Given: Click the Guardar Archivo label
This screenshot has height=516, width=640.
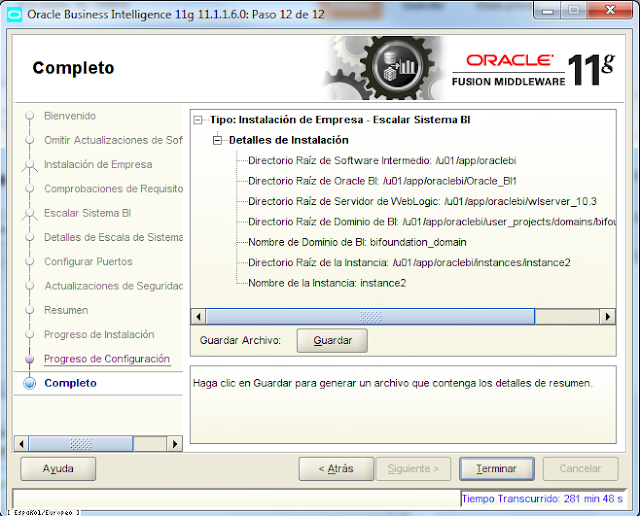Looking at the screenshot, I should pos(240,340).
